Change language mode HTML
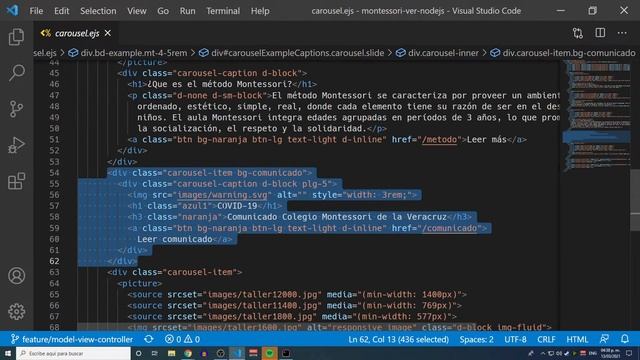The image size is (640, 360). [x=577, y=339]
